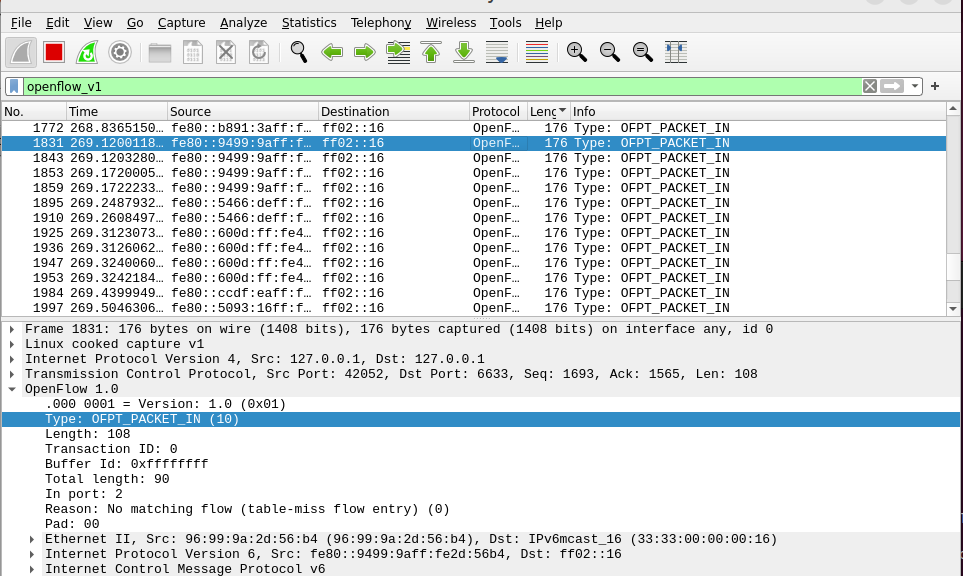Open the Analyze menu

click(x=243, y=23)
